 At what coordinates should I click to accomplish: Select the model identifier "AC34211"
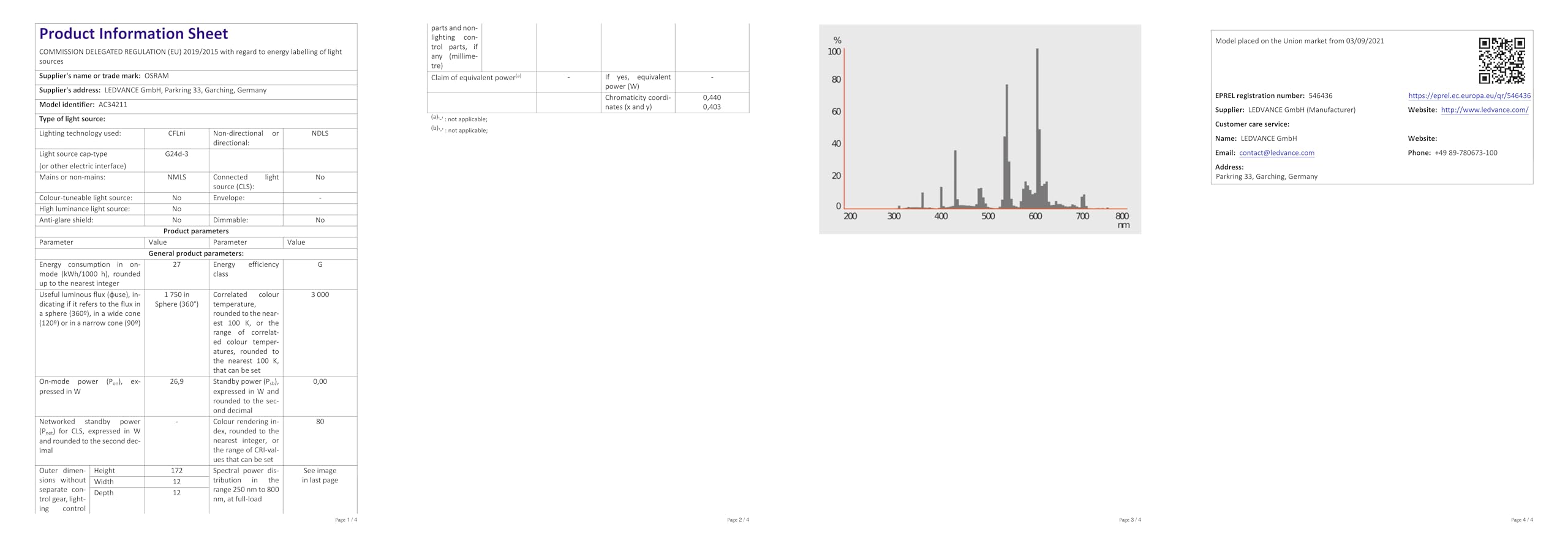click(113, 105)
